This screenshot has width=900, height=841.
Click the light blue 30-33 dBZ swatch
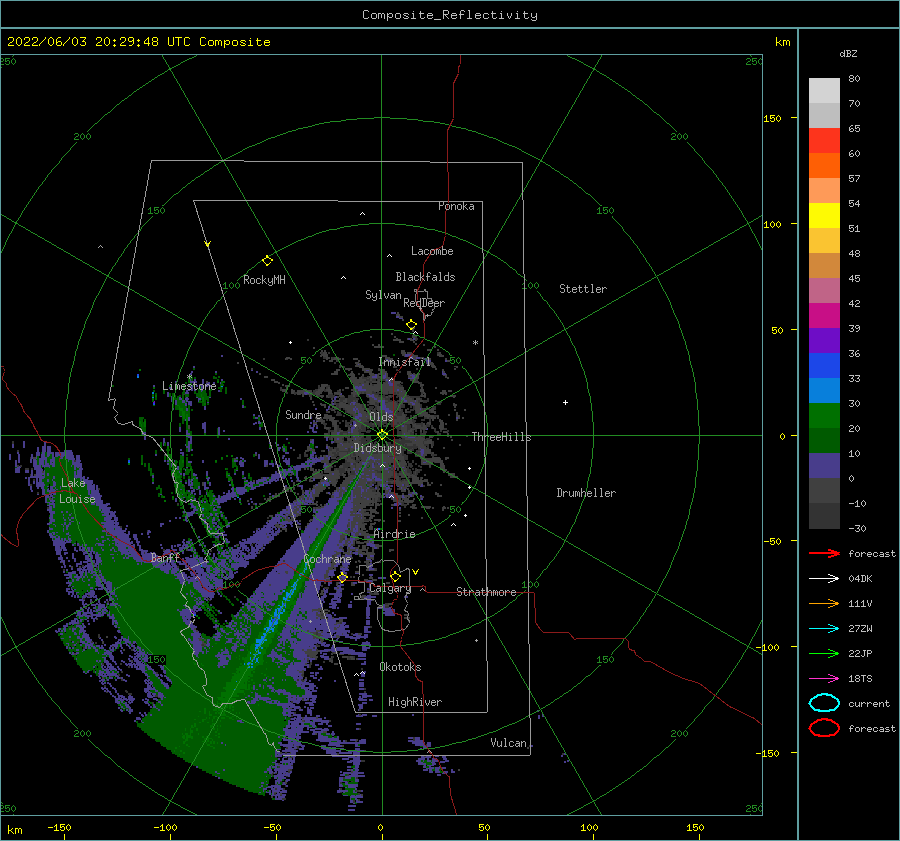pos(824,391)
